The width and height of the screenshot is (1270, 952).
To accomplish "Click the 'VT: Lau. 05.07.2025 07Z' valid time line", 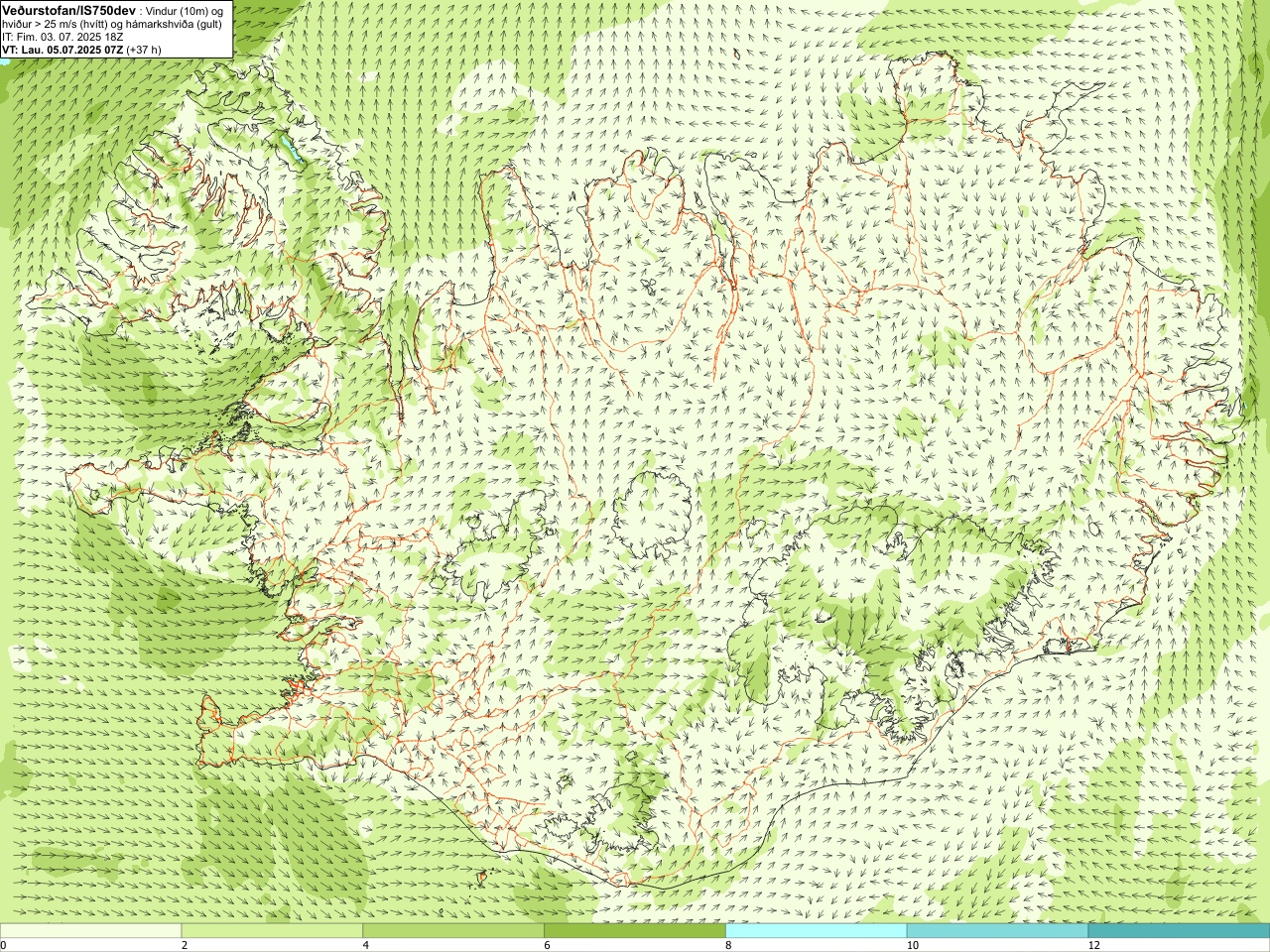I will pos(63,50).
